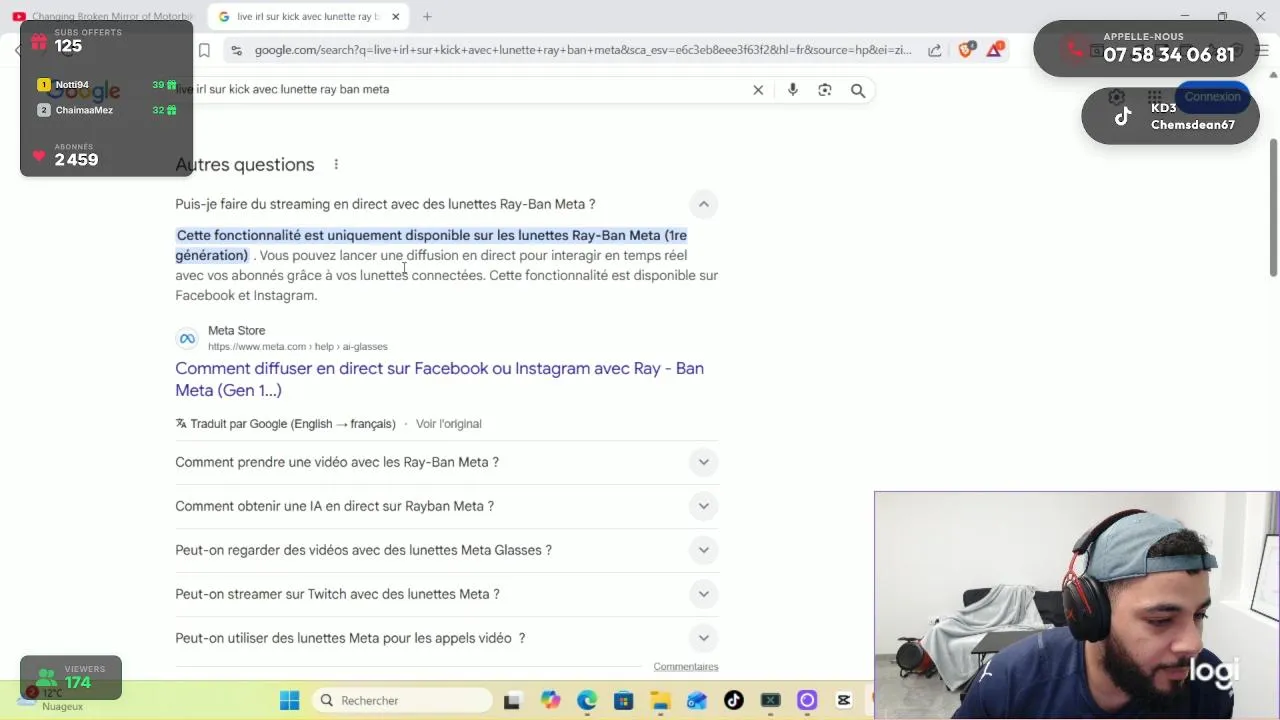Open Brave Shields lion icon
The height and width of the screenshot is (720, 1280).
[966, 49]
